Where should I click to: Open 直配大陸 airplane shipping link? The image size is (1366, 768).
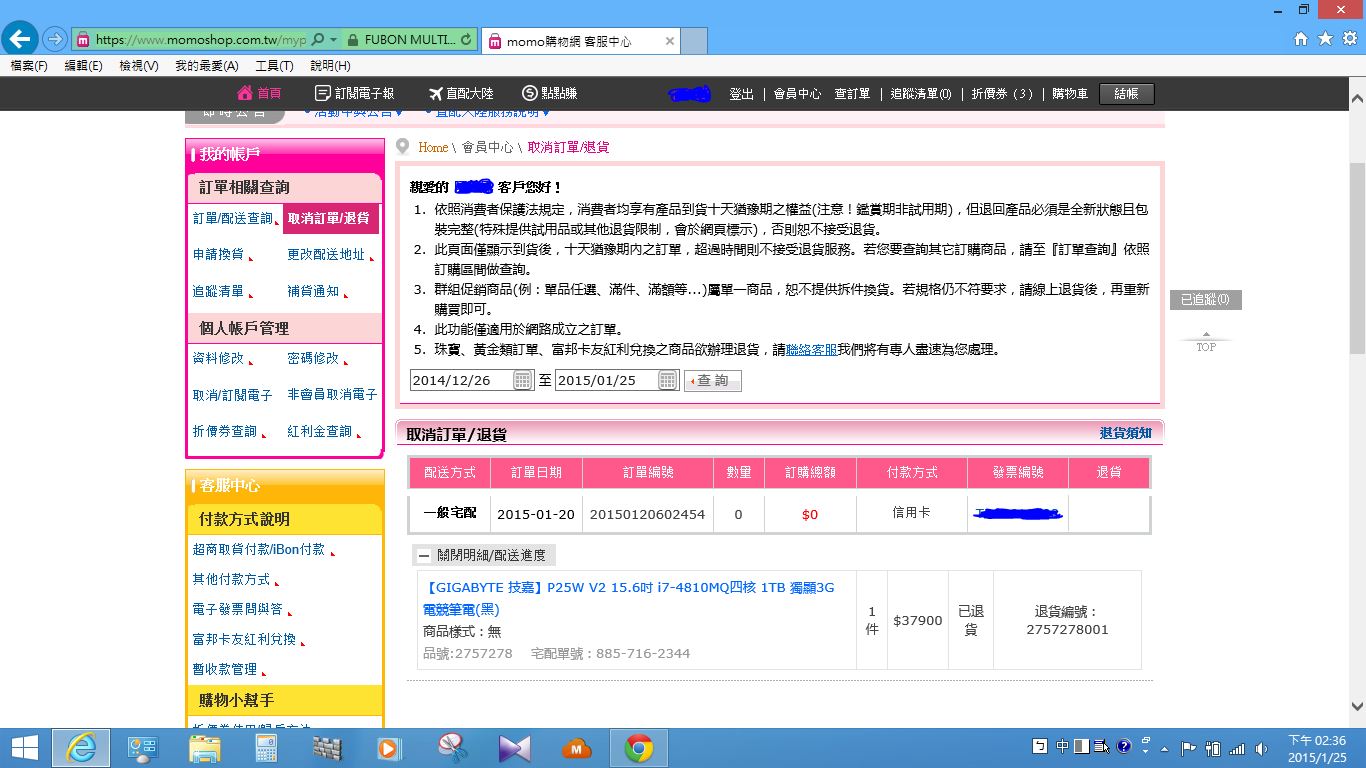coord(461,93)
